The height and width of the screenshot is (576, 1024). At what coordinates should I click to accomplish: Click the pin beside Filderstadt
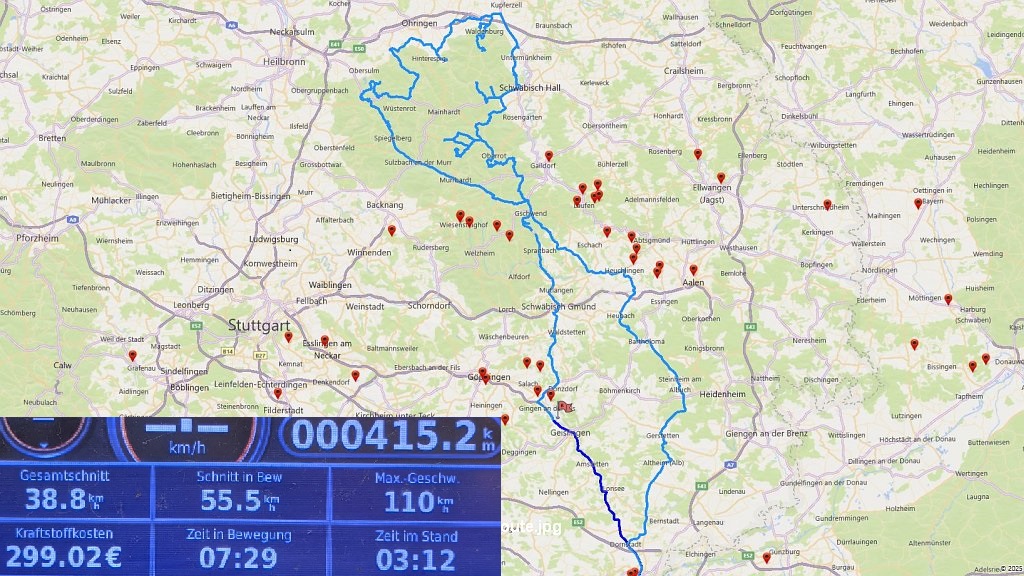click(278, 394)
